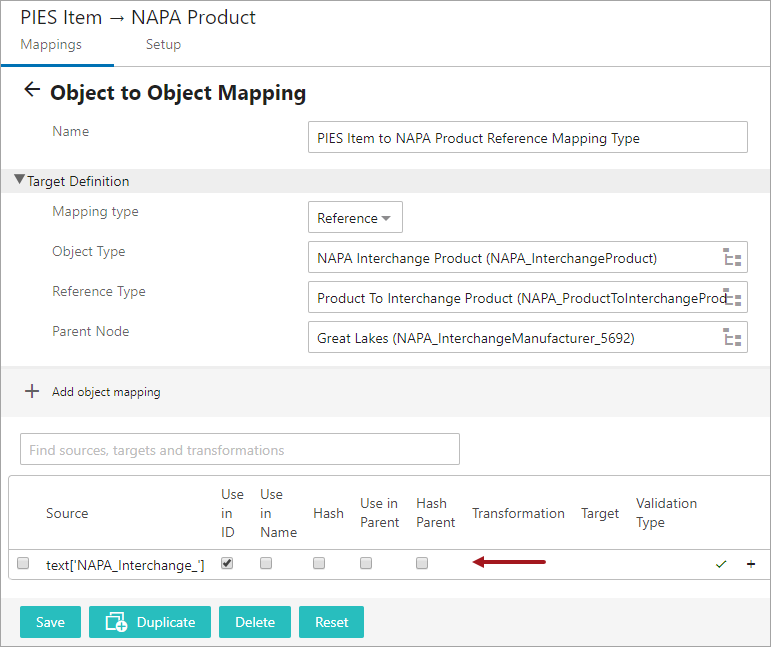The image size is (771, 647).
Task: Enable Use in Name checkbox
Action: (x=266, y=563)
